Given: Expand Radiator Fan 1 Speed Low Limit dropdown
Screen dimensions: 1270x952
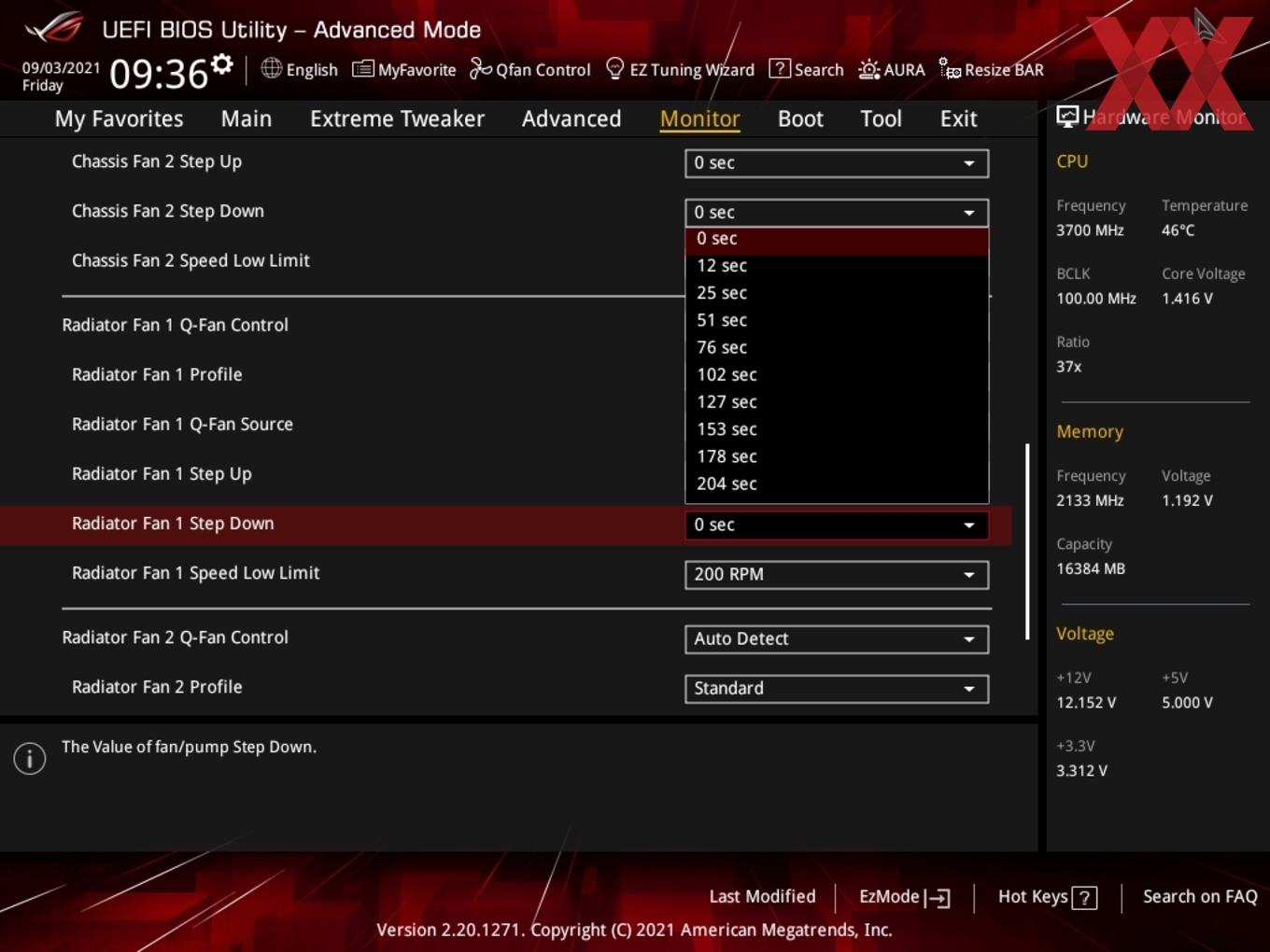Looking at the screenshot, I should click(836, 574).
